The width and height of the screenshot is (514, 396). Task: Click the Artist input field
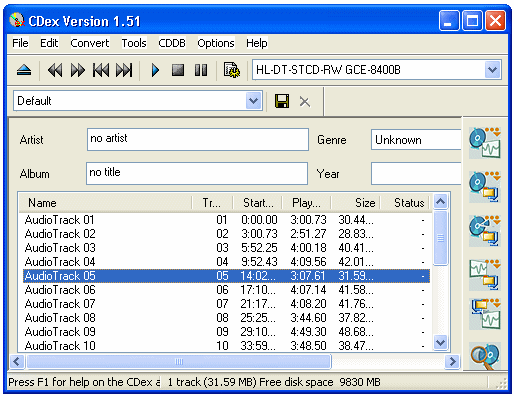click(198, 139)
